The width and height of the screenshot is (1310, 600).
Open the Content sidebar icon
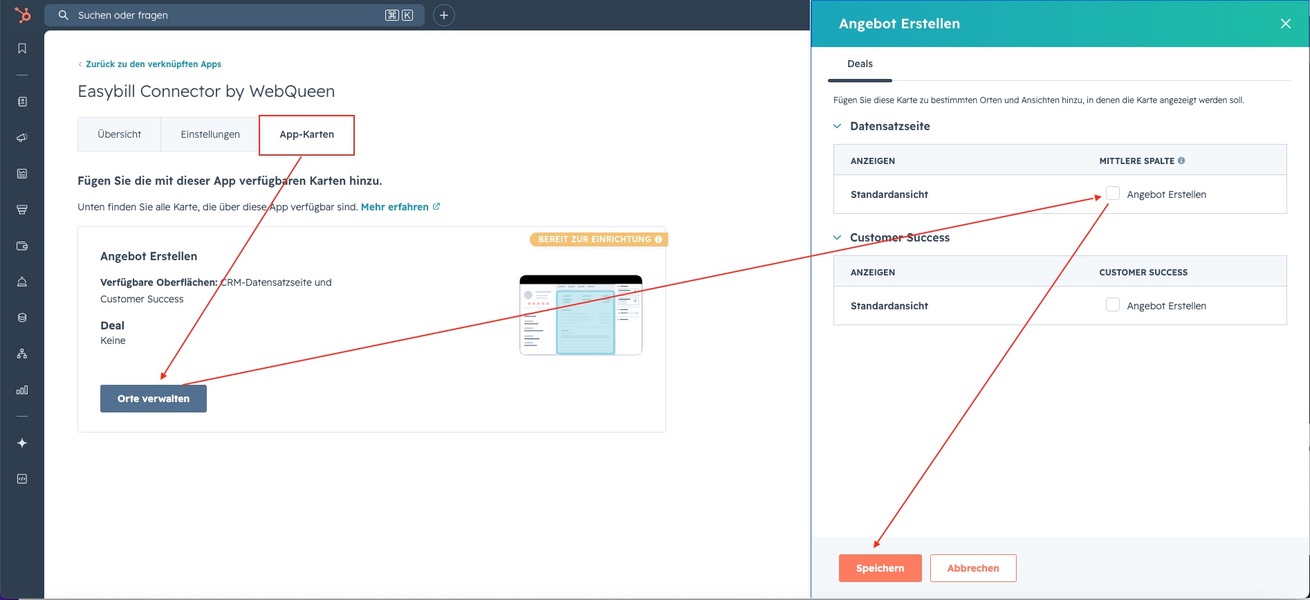(x=22, y=174)
